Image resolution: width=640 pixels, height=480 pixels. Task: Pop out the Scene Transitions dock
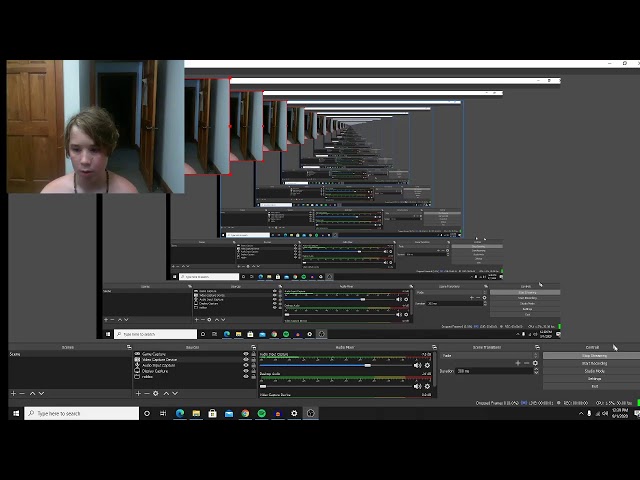(x=537, y=347)
